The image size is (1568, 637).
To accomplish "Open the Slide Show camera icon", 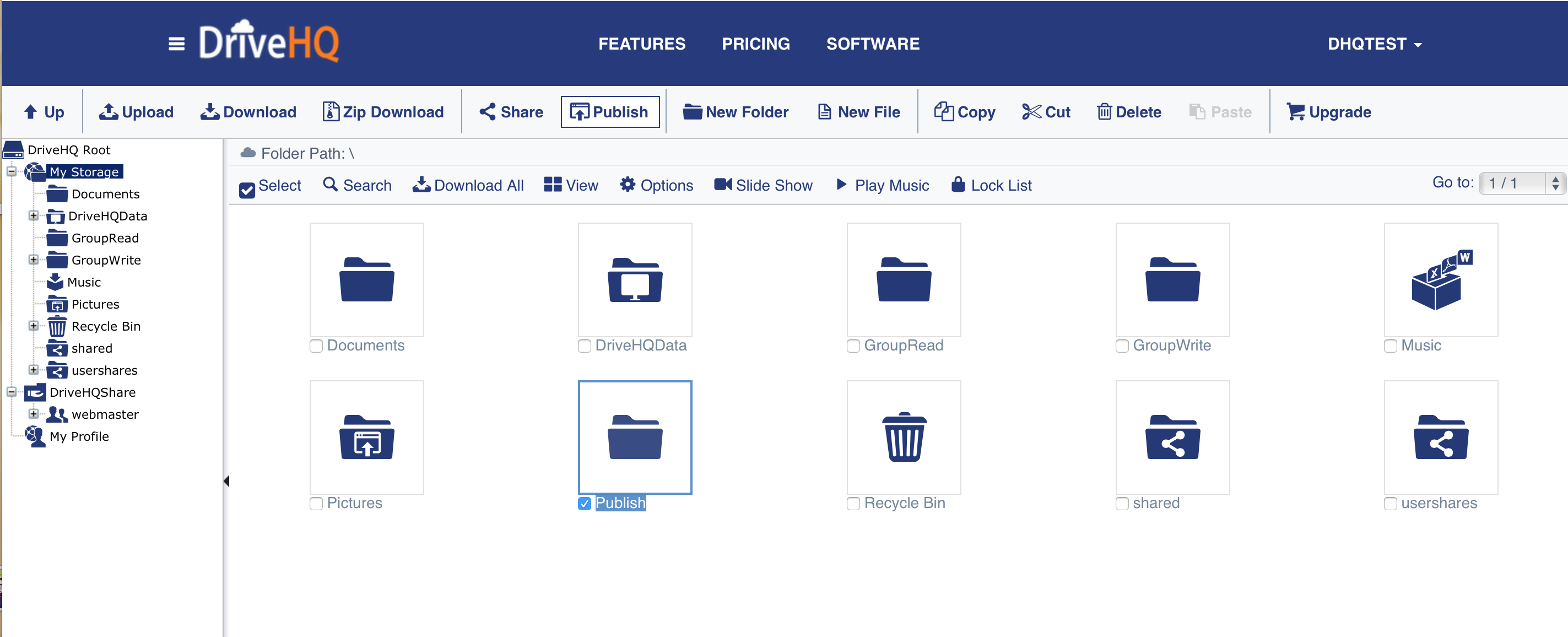I will pos(722,185).
